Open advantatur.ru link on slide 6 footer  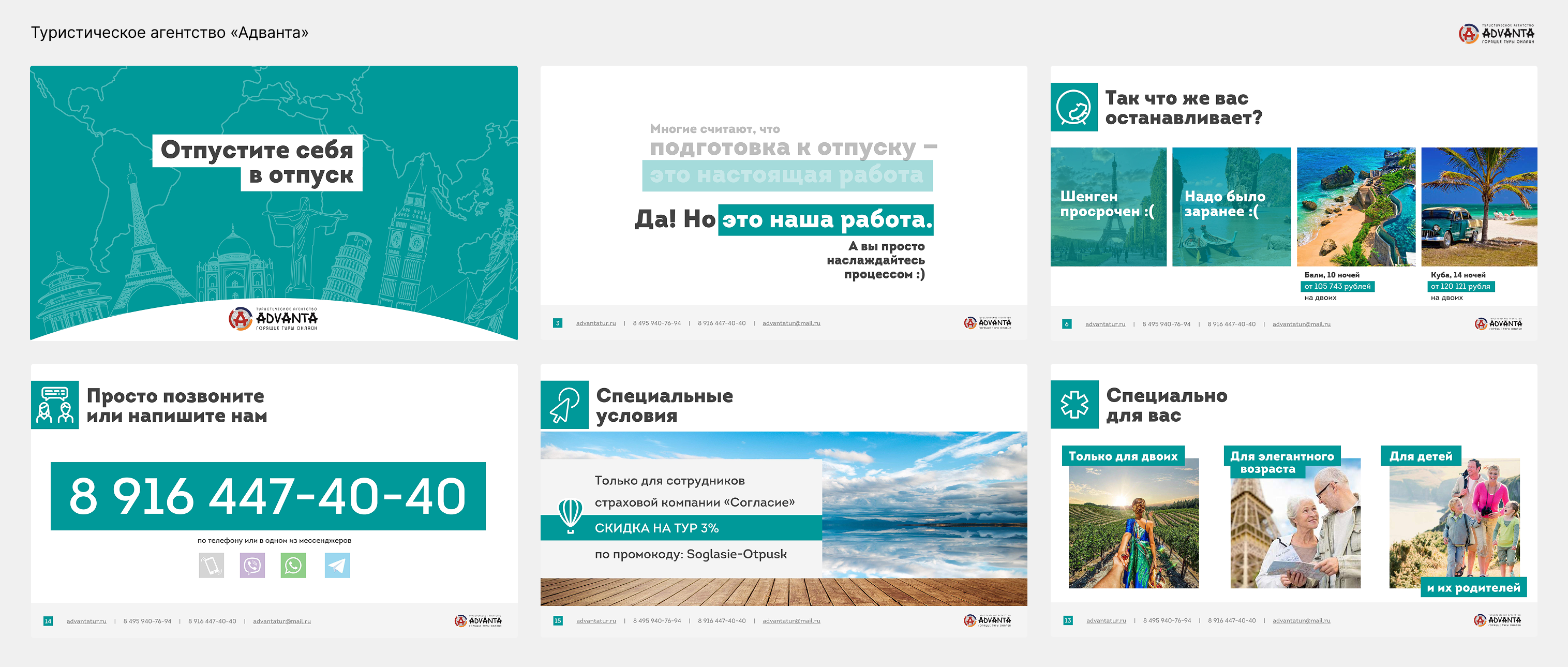click(x=1106, y=324)
